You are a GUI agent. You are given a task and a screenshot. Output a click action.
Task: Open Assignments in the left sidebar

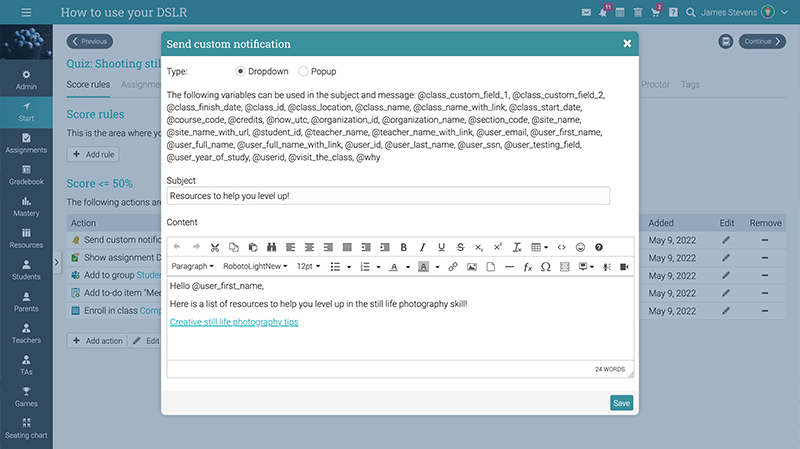tap(26, 143)
